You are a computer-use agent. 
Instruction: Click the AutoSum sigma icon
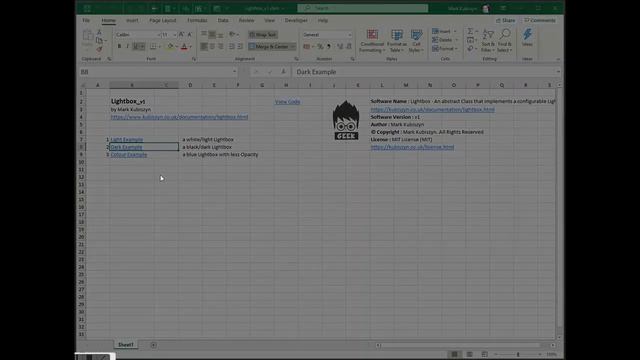[470, 31]
